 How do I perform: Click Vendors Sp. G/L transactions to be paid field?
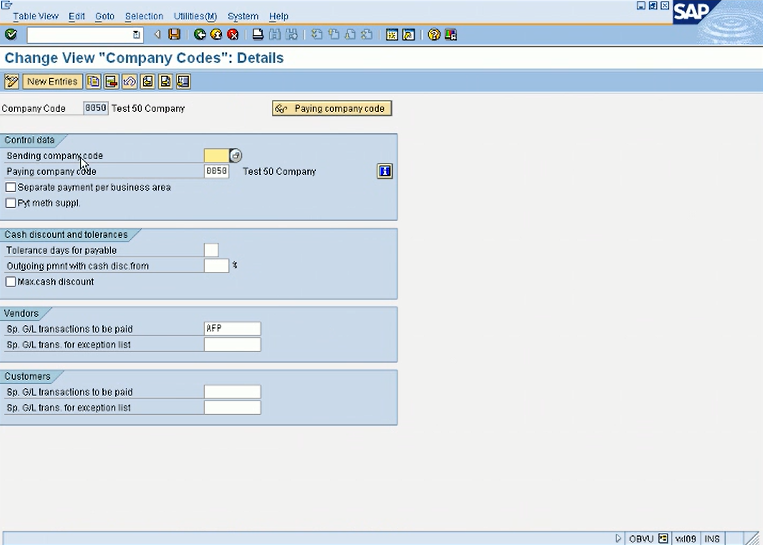point(232,329)
